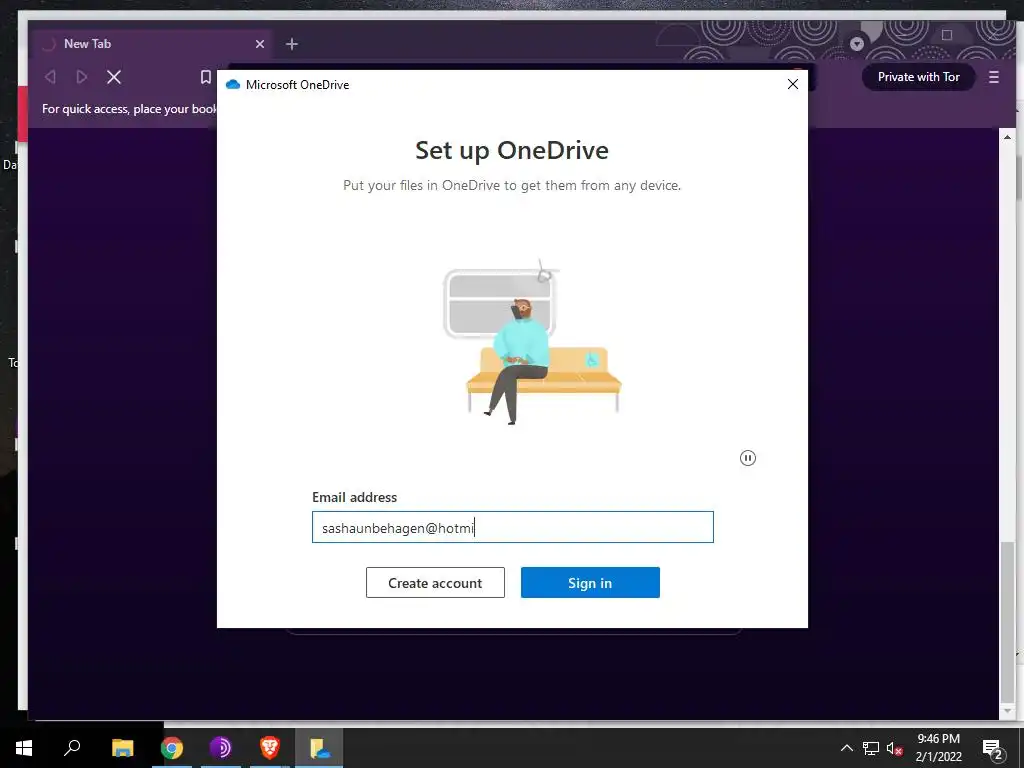Close the Microsoft OneDrive dialog
The width and height of the screenshot is (1024, 768).
793,84
